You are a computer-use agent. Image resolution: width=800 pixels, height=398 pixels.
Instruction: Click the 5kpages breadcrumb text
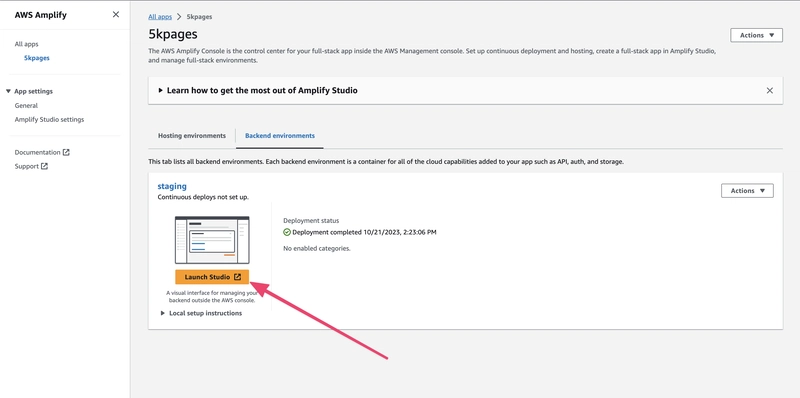click(199, 17)
